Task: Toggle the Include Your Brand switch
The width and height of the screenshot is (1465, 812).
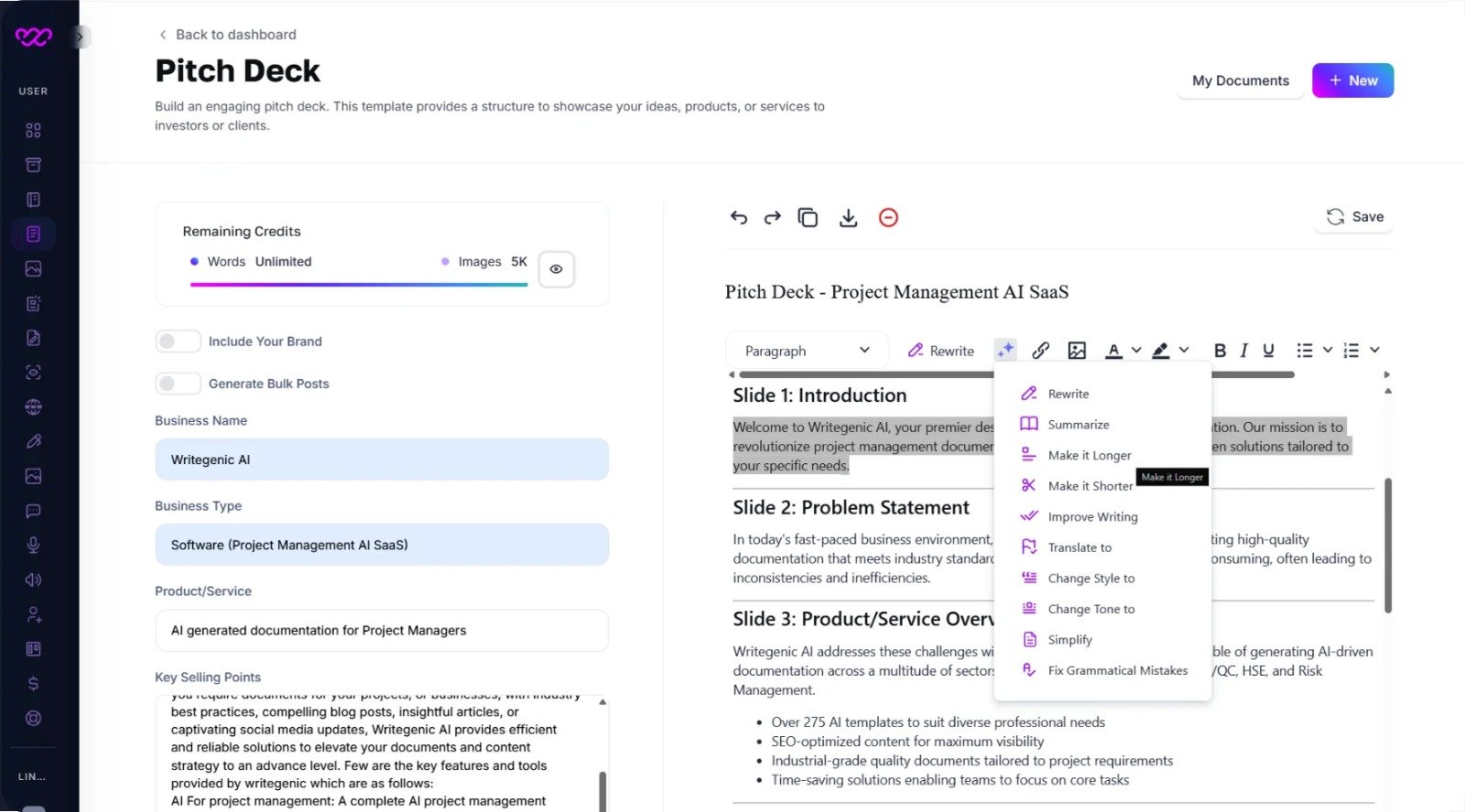Action: point(178,341)
